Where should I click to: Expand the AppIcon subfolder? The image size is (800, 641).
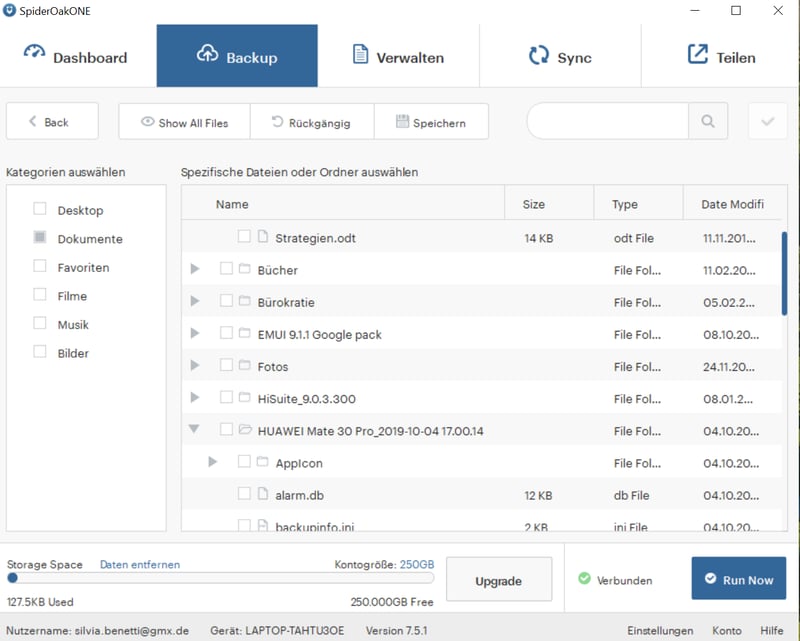(x=213, y=462)
